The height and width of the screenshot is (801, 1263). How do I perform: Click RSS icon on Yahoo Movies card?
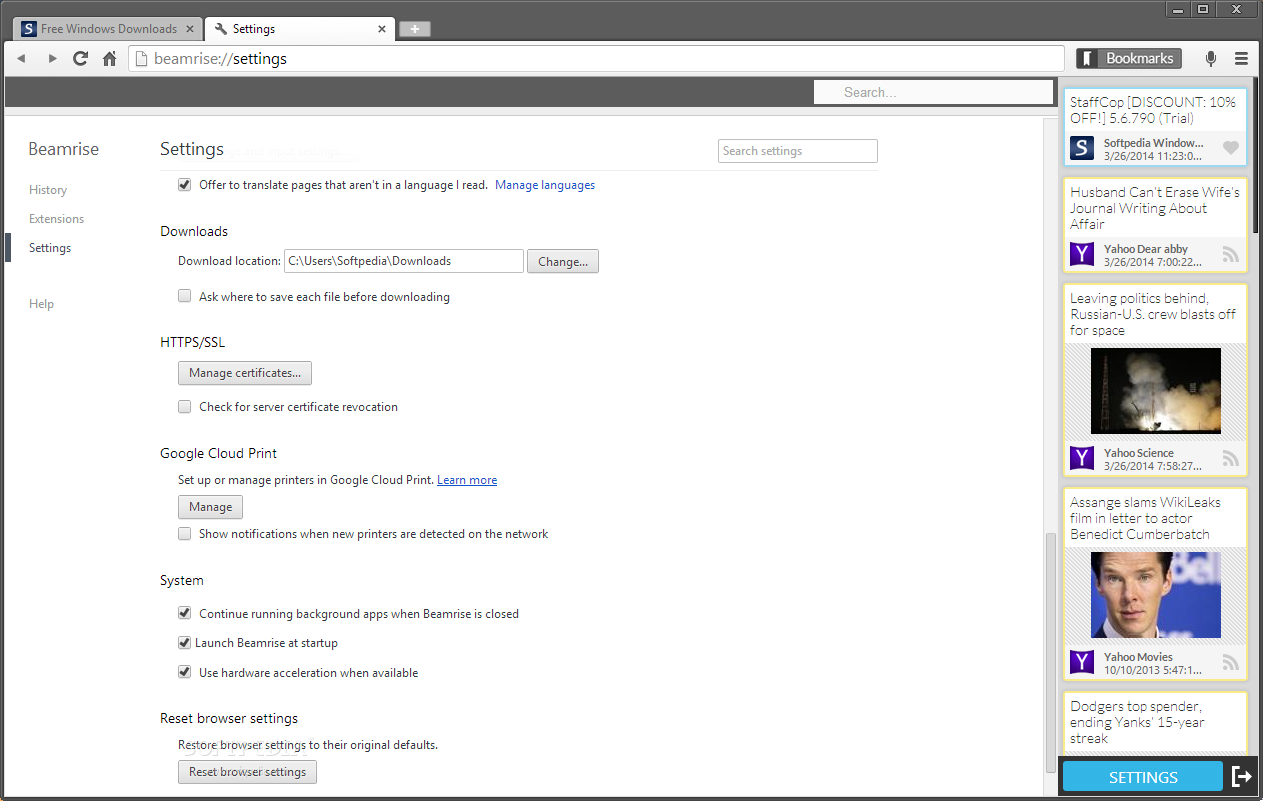[x=1231, y=663]
